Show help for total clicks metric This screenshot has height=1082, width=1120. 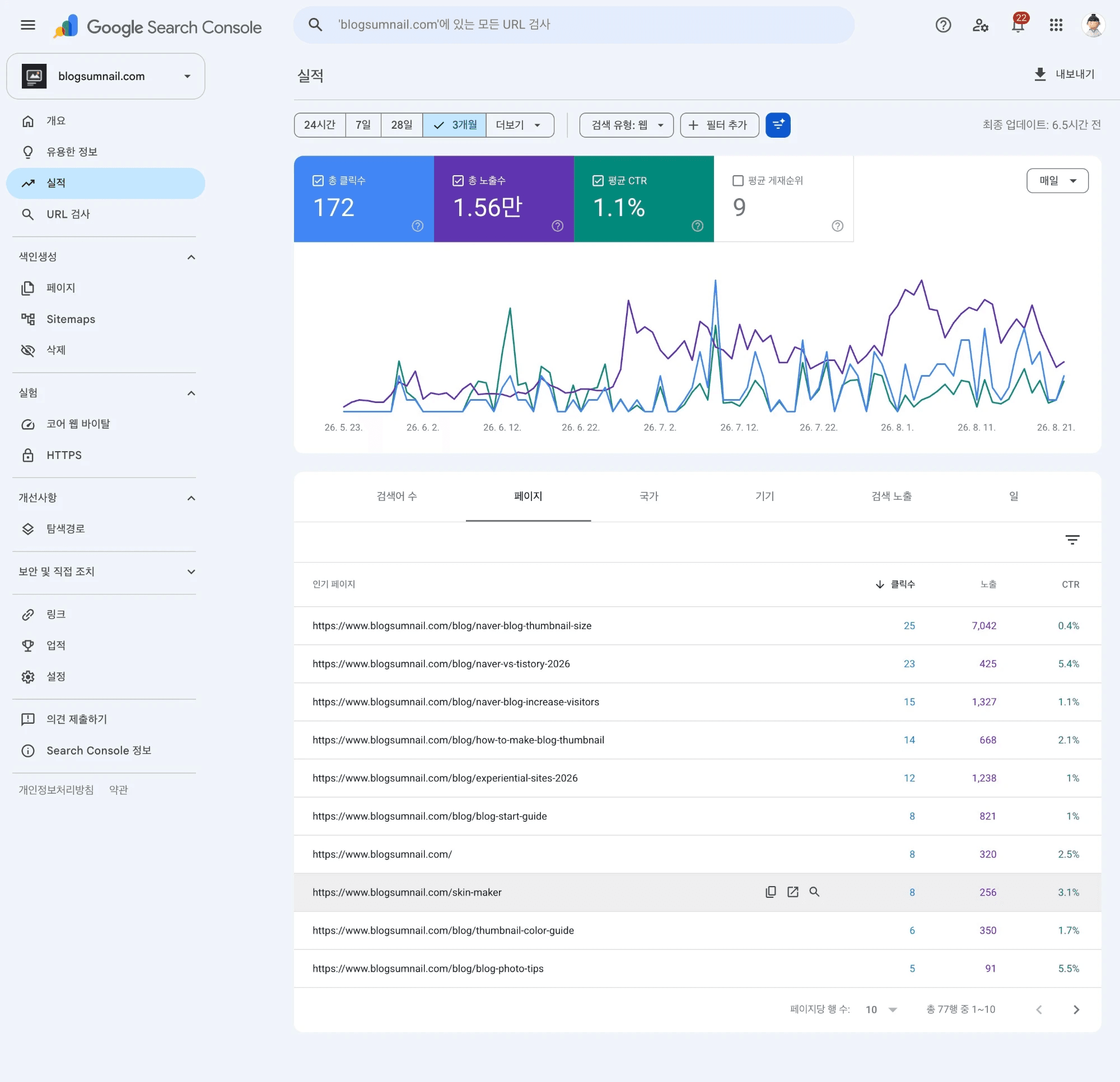click(x=418, y=226)
